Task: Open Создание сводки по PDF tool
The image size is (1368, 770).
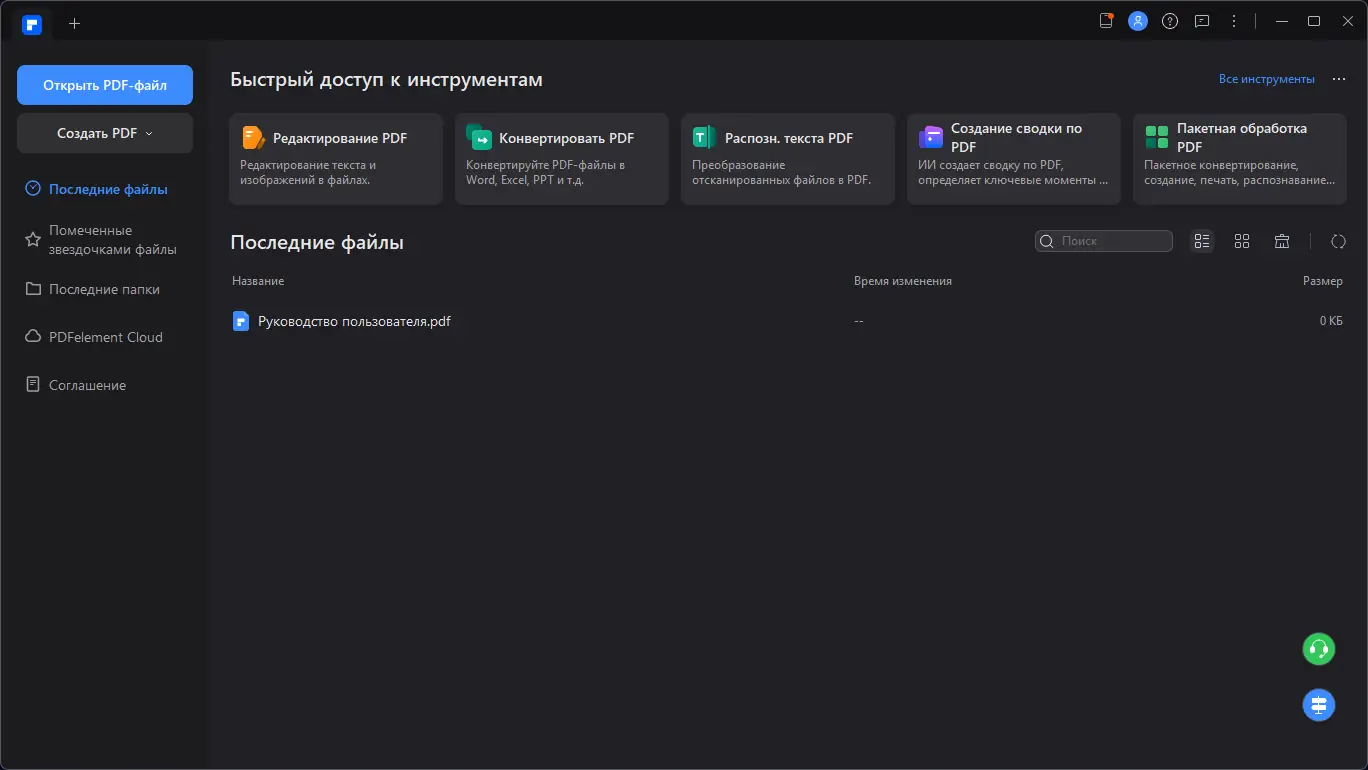Action: tap(1013, 157)
